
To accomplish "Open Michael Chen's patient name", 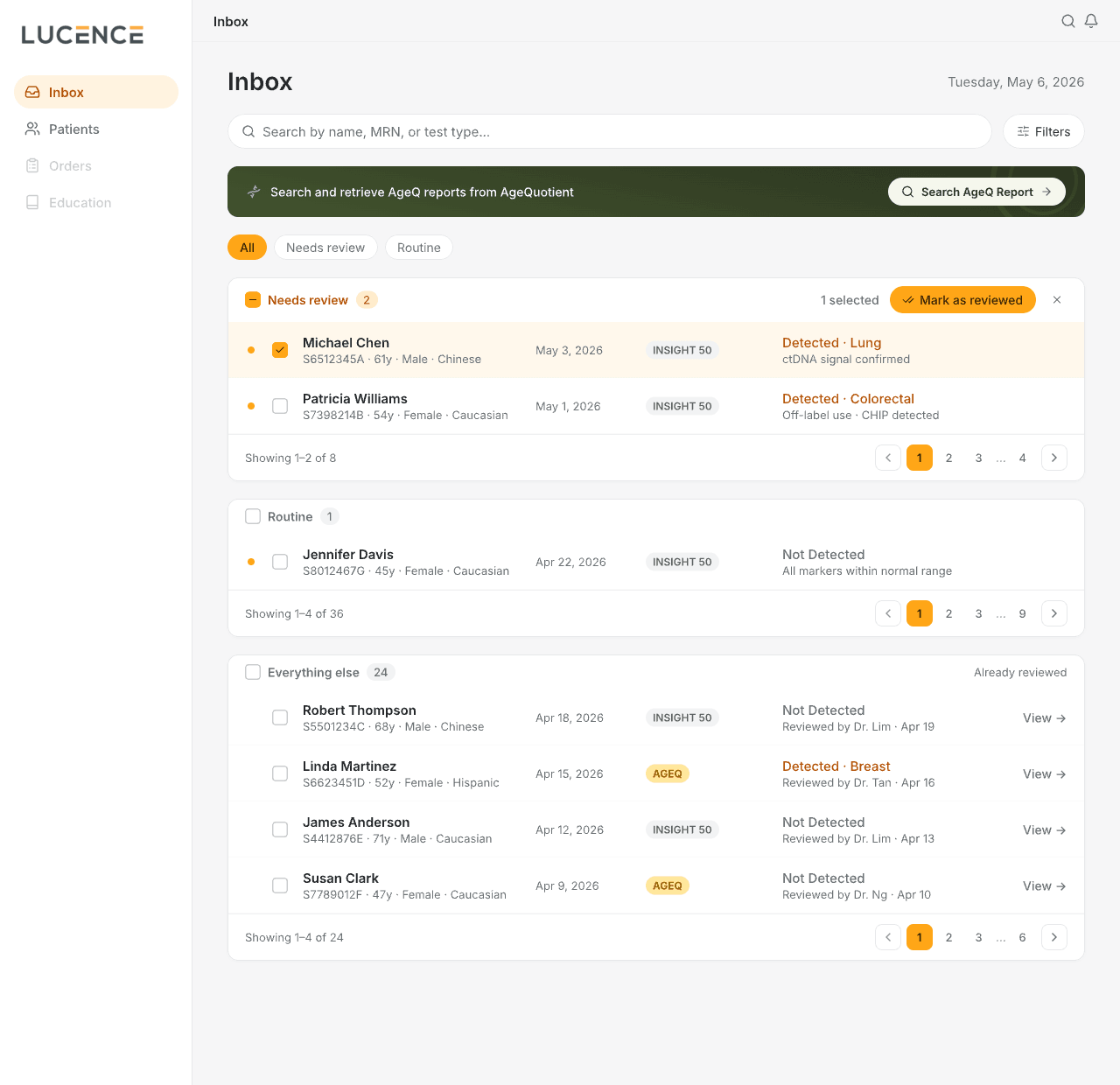I will pyautogui.click(x=346, y=342).
